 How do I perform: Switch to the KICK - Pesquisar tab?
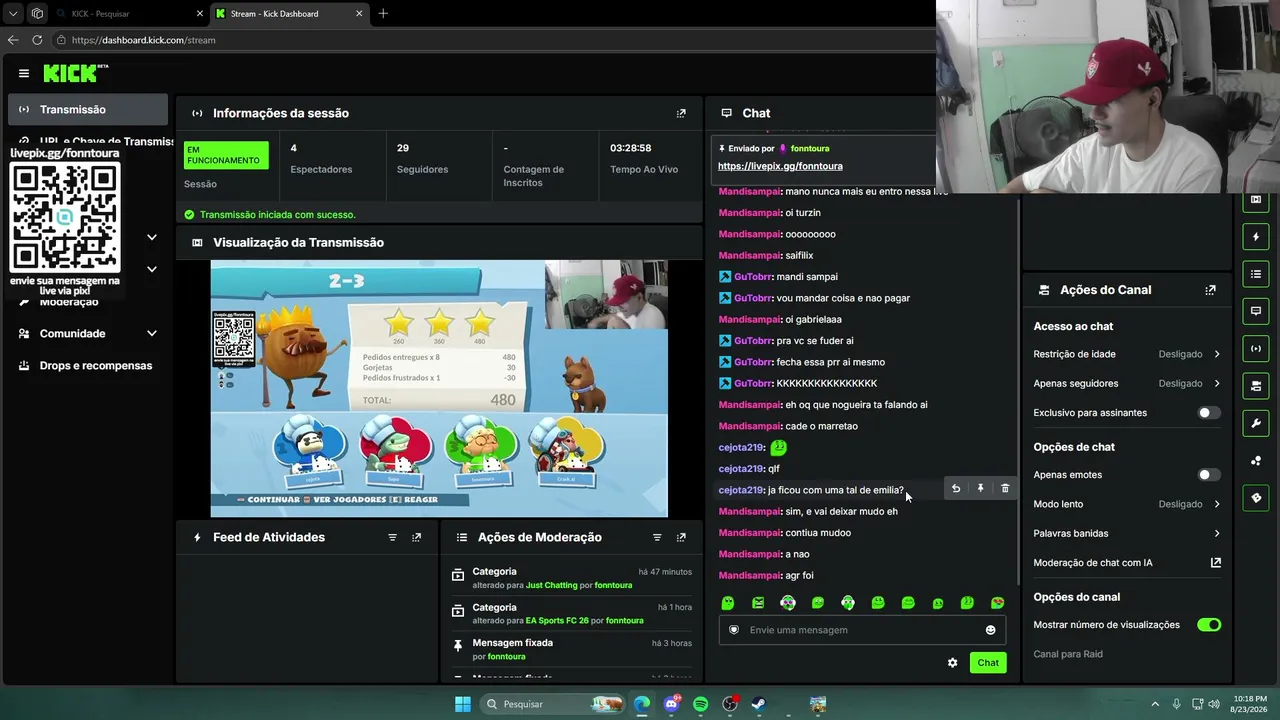[x=129, y=14]
